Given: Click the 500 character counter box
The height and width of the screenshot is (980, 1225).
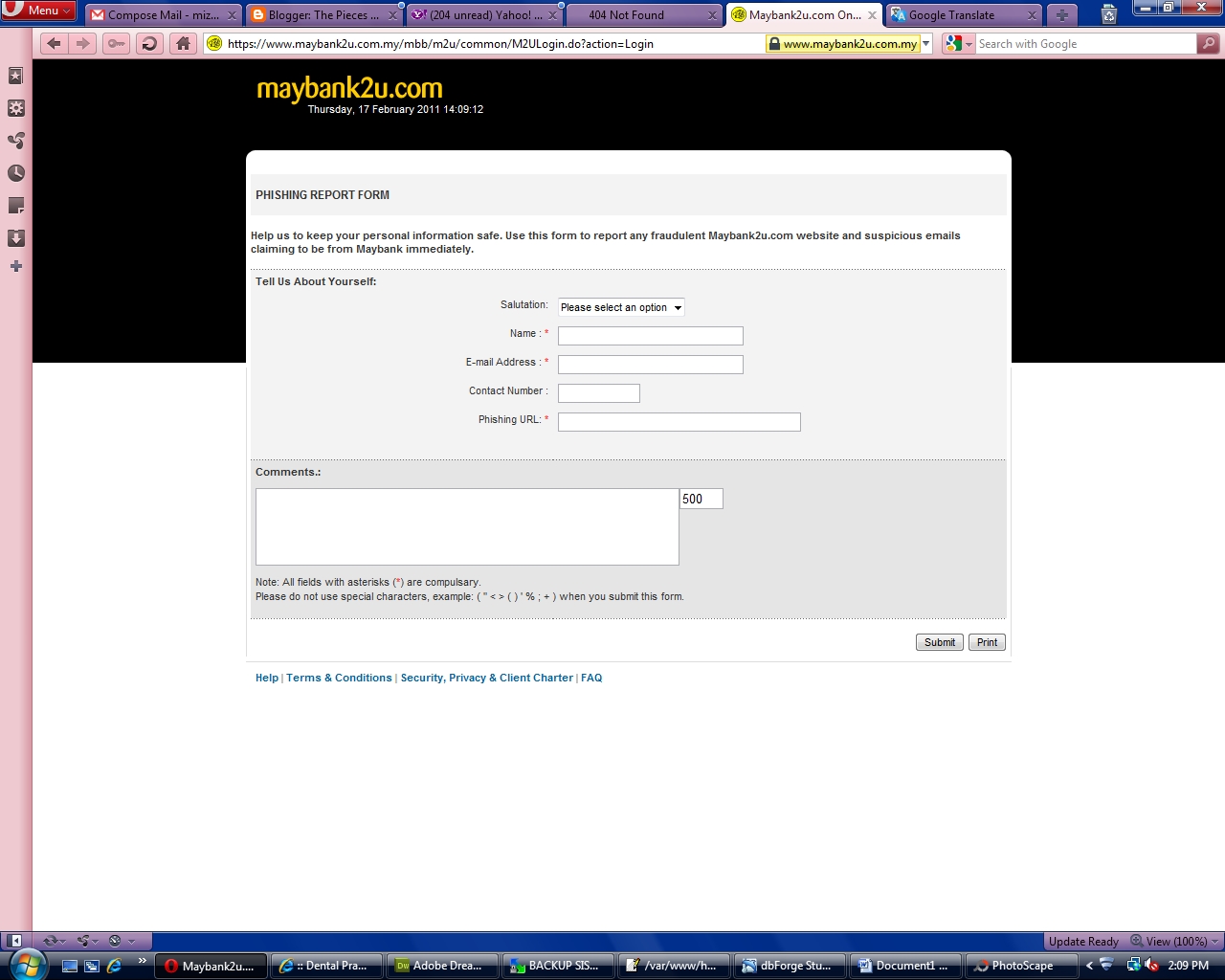Looking at the screenshot, I should (702, 499).
